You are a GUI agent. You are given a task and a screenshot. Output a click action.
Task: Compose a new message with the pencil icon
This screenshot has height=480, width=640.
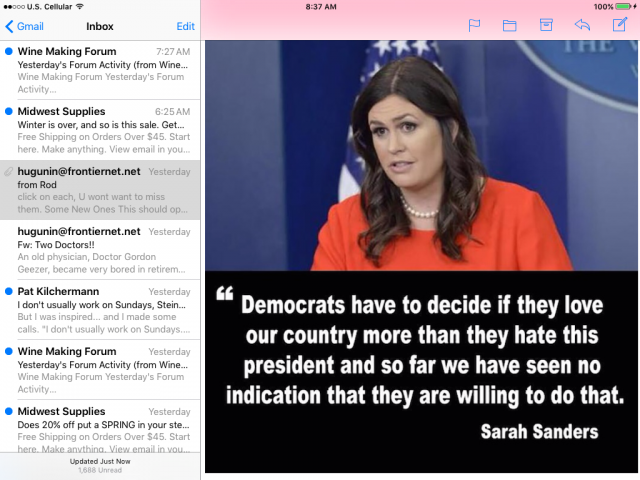[619, 25]
